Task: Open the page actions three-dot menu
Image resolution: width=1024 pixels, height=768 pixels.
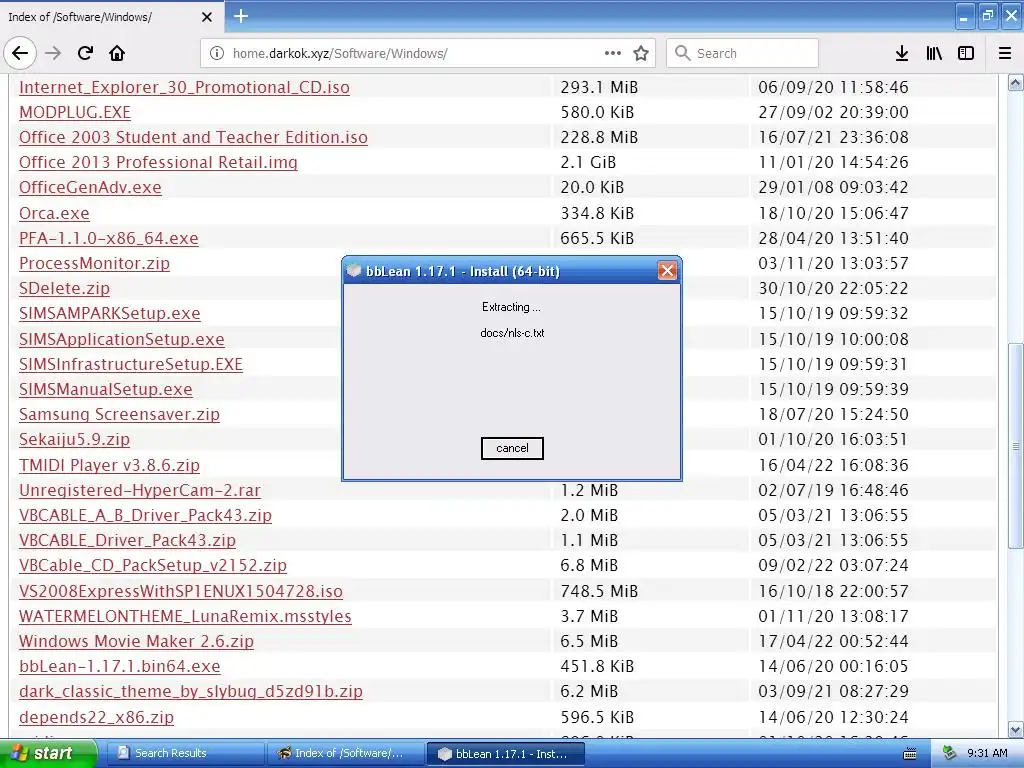Action: click(x=613, y=53)
